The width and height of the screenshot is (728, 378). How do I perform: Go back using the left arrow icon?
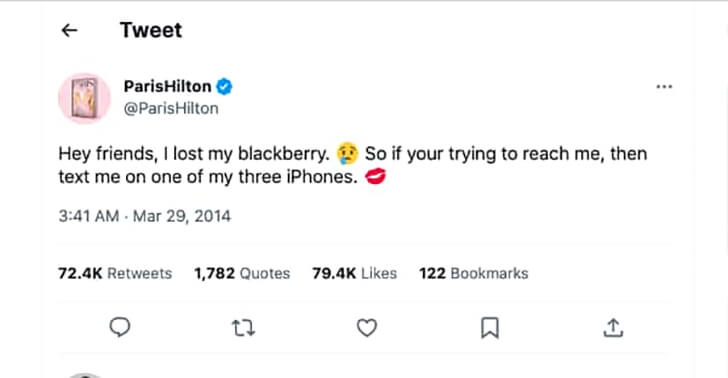[69, 31]
